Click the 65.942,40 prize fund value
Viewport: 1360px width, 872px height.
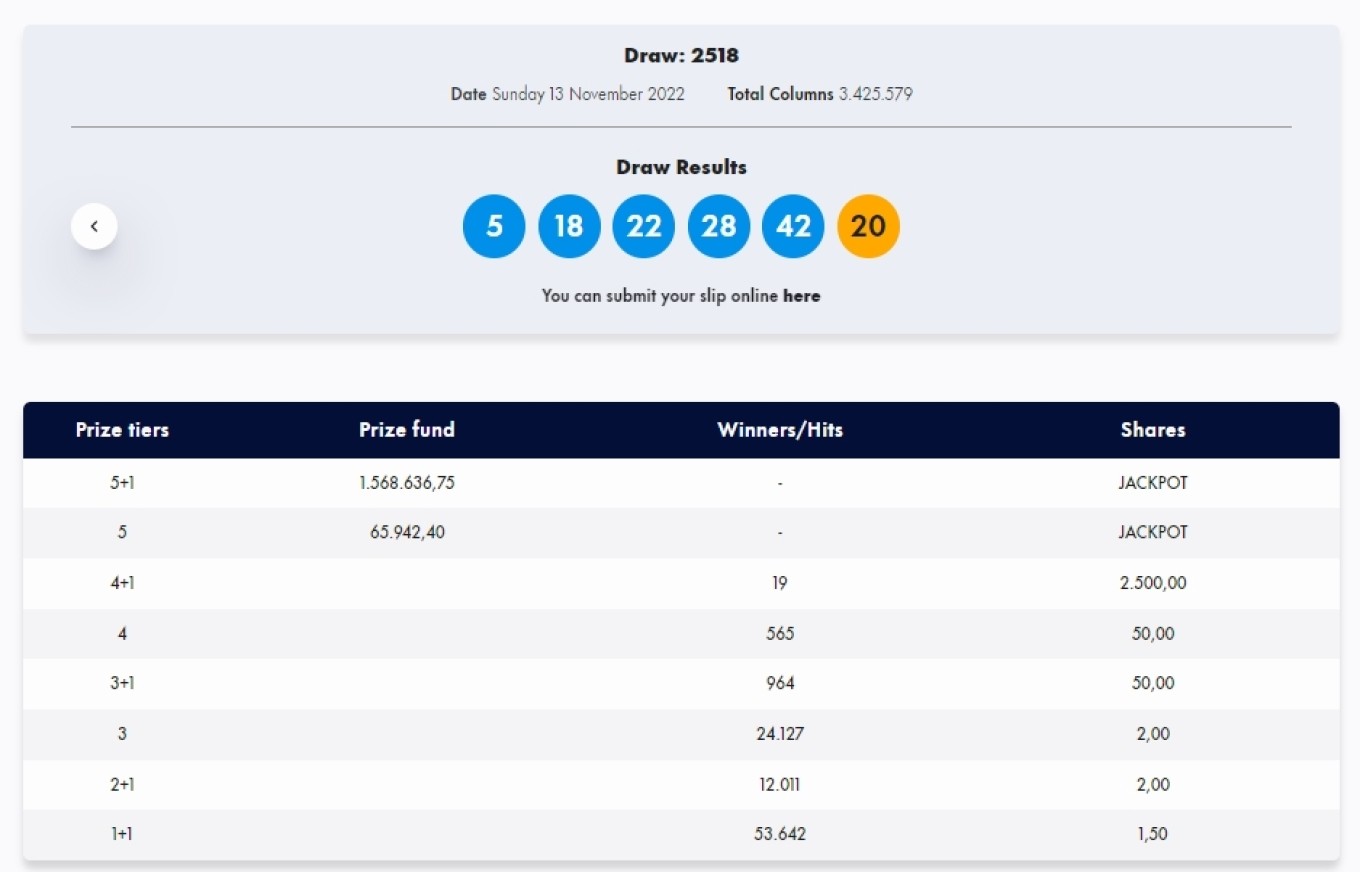pos(407,532)
